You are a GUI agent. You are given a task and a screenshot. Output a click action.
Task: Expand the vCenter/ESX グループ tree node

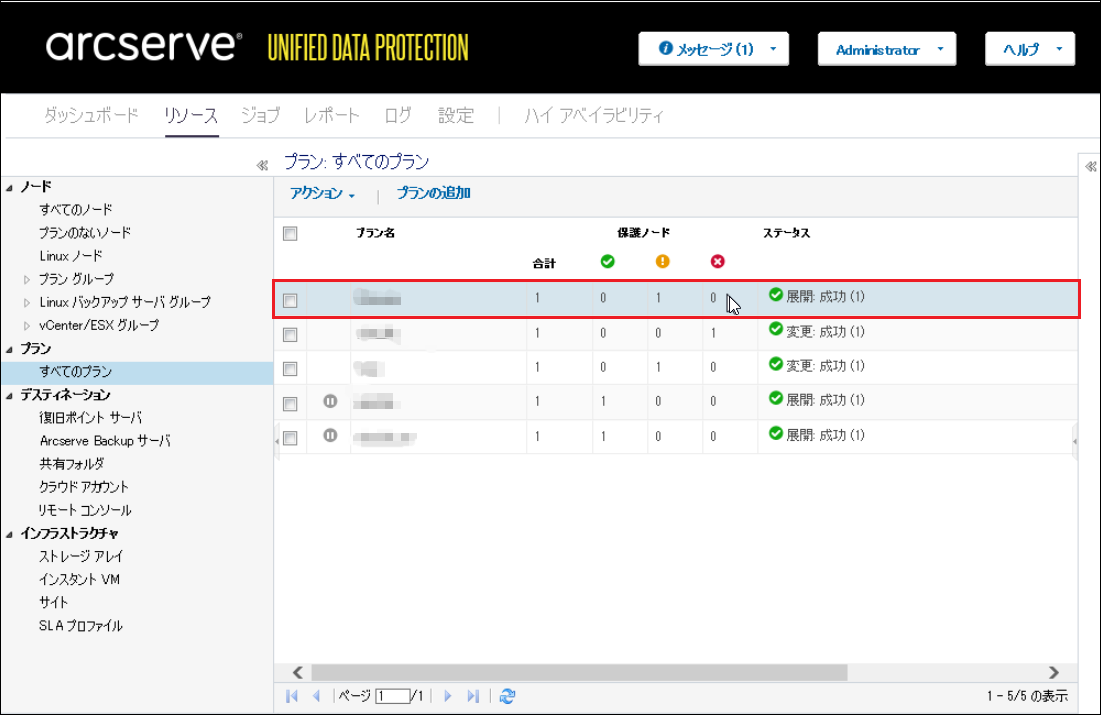tap(27, 326)
